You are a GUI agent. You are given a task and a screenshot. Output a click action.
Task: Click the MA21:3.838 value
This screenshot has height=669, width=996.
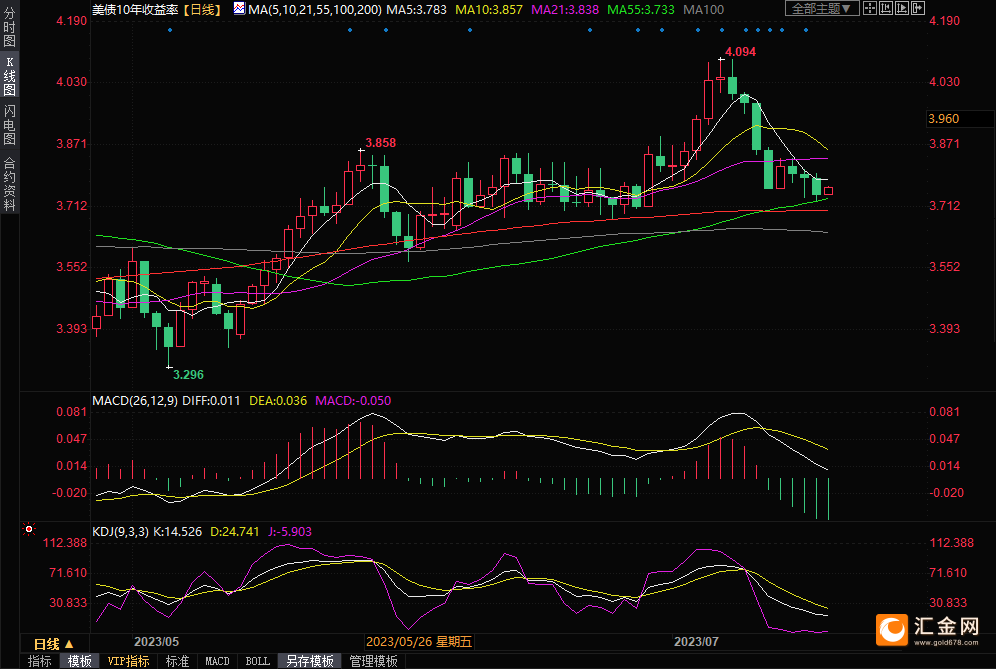[x=565, y=10]
